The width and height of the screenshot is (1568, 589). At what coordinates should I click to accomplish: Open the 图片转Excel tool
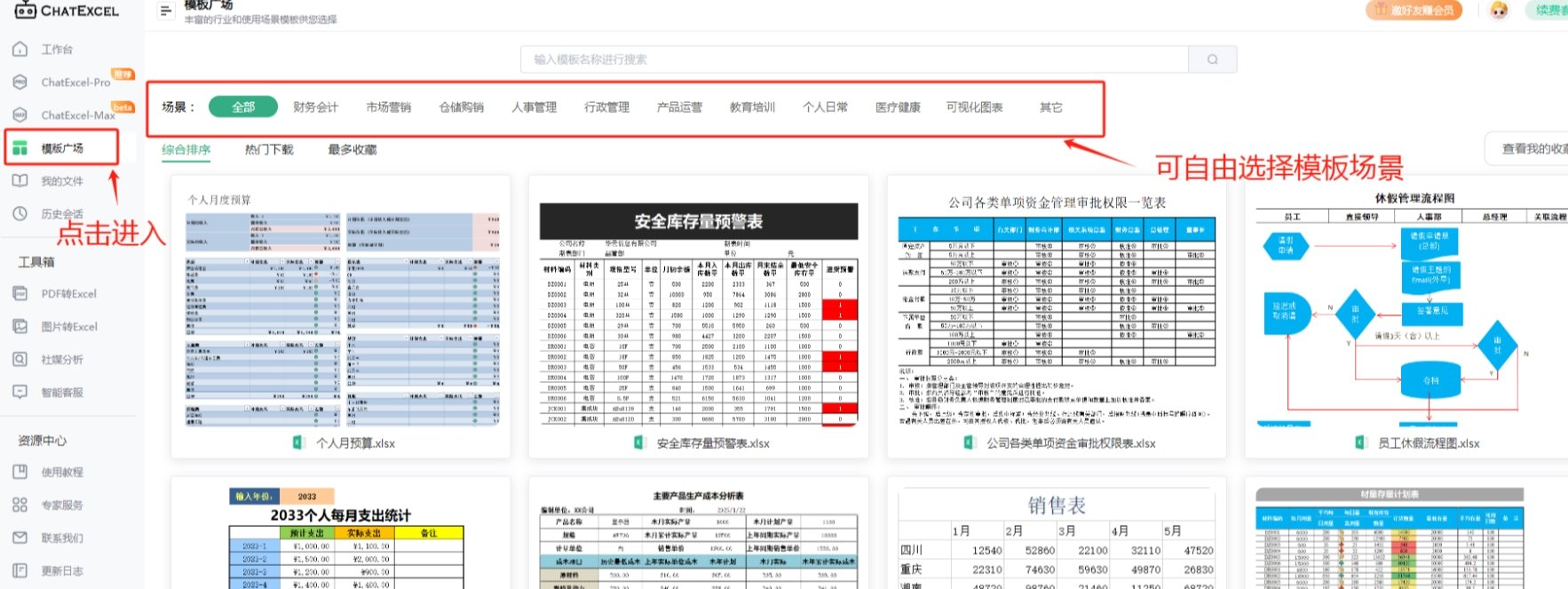(68, 327)
